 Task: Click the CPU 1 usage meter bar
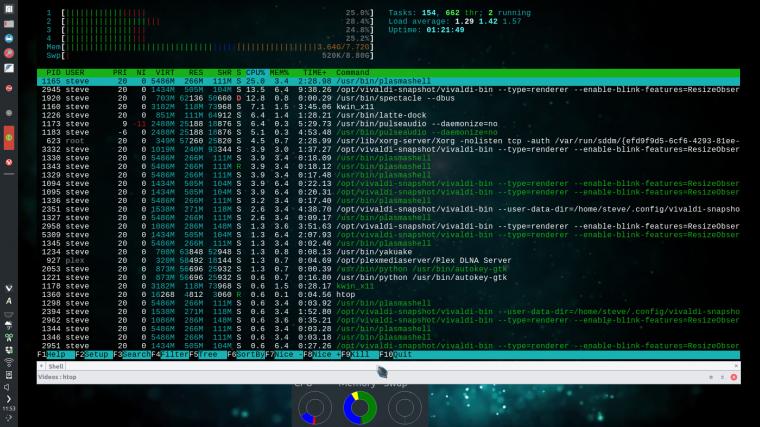[x=210, y=13]
